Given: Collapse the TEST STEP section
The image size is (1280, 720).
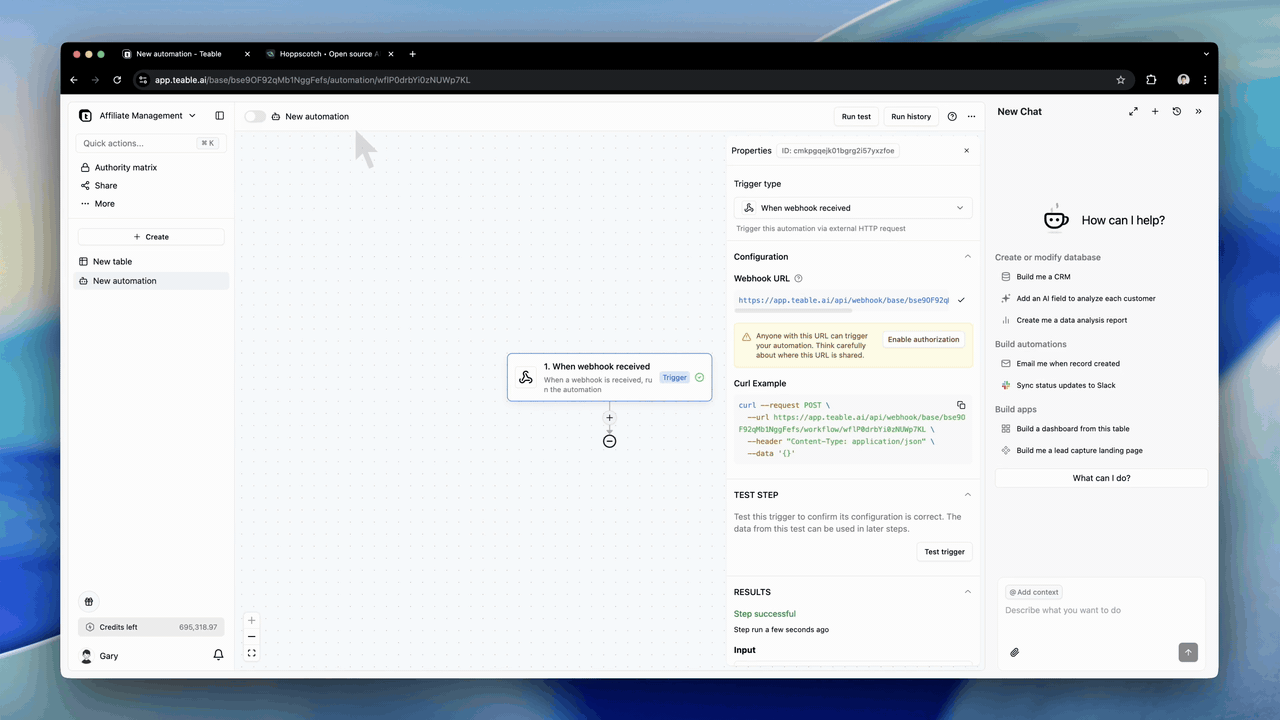Looking at the screenshot, I should point(967,495).
